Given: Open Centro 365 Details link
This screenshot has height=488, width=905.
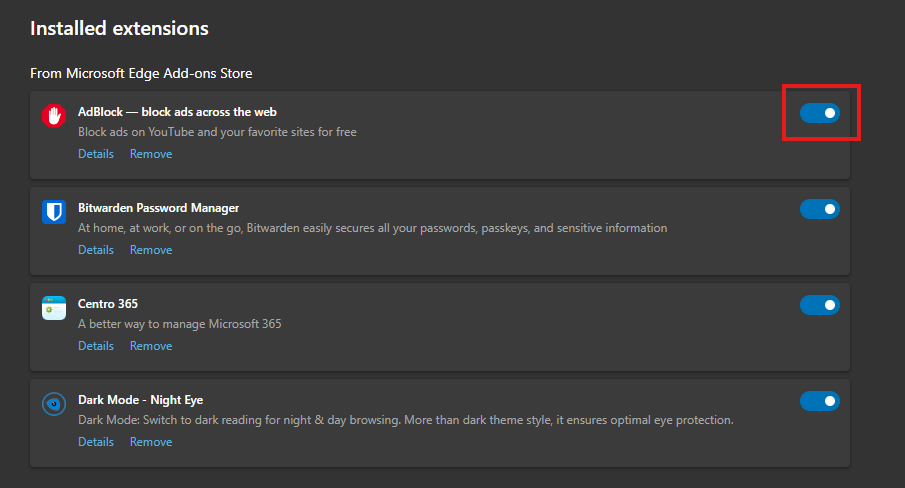Looking at the screenshot, I should 96,346.
